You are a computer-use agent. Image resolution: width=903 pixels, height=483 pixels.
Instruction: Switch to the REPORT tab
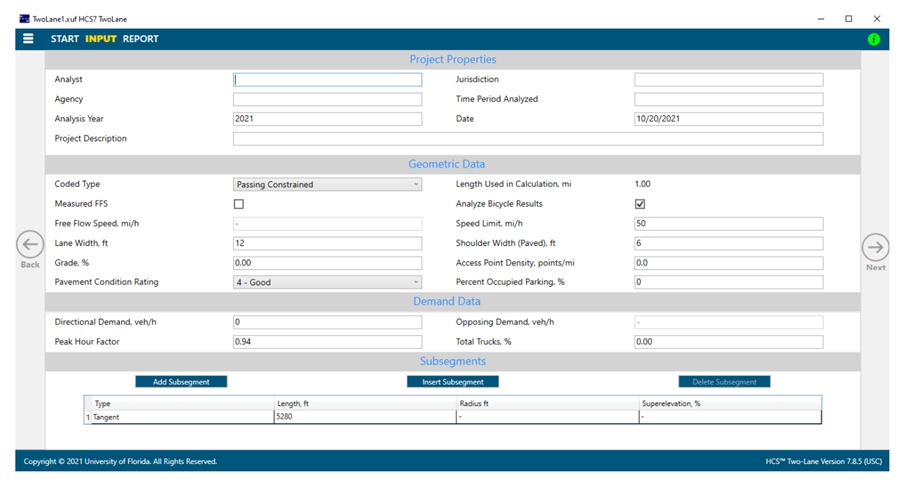pos(141,39)
